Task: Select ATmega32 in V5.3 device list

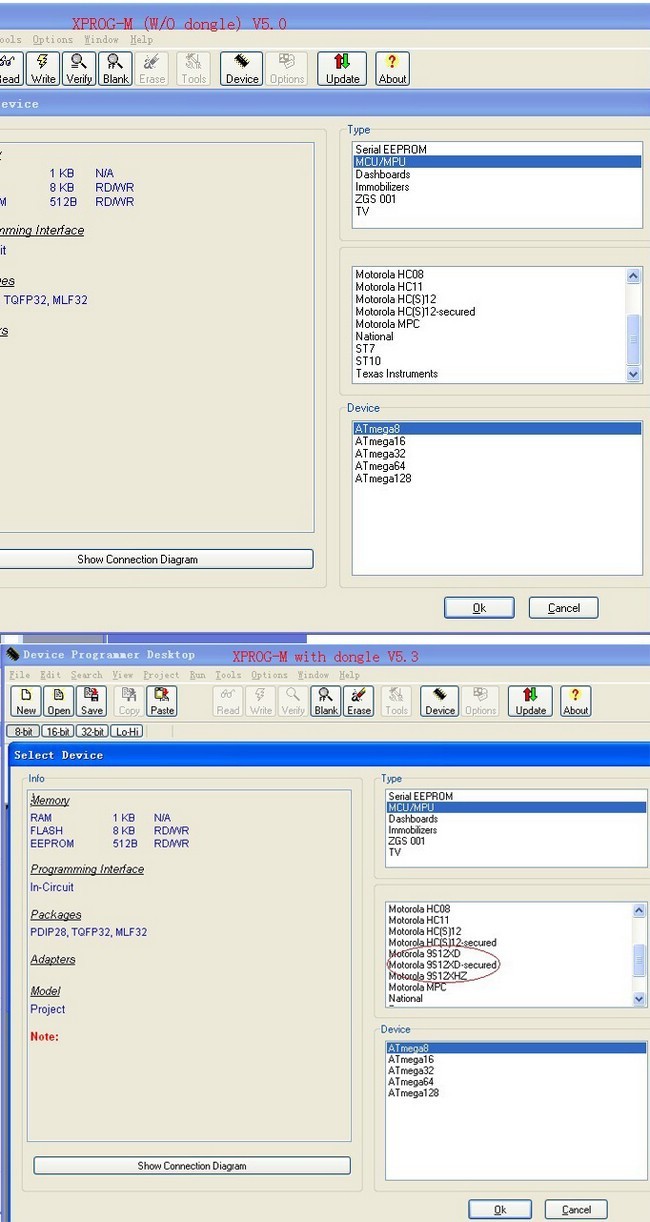Action: 516,1071
